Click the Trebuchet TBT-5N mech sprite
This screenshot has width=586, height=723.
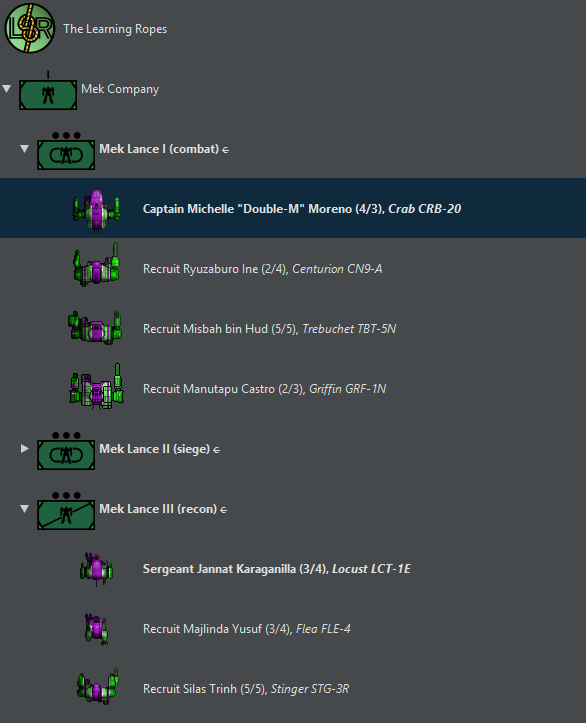click(95, 328)
